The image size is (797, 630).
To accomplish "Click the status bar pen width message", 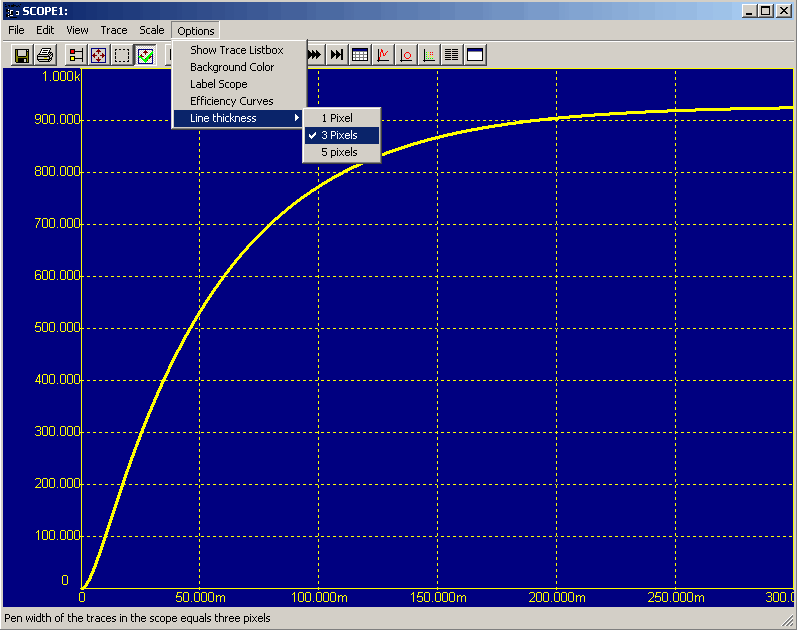I will (x=137, y=618).
